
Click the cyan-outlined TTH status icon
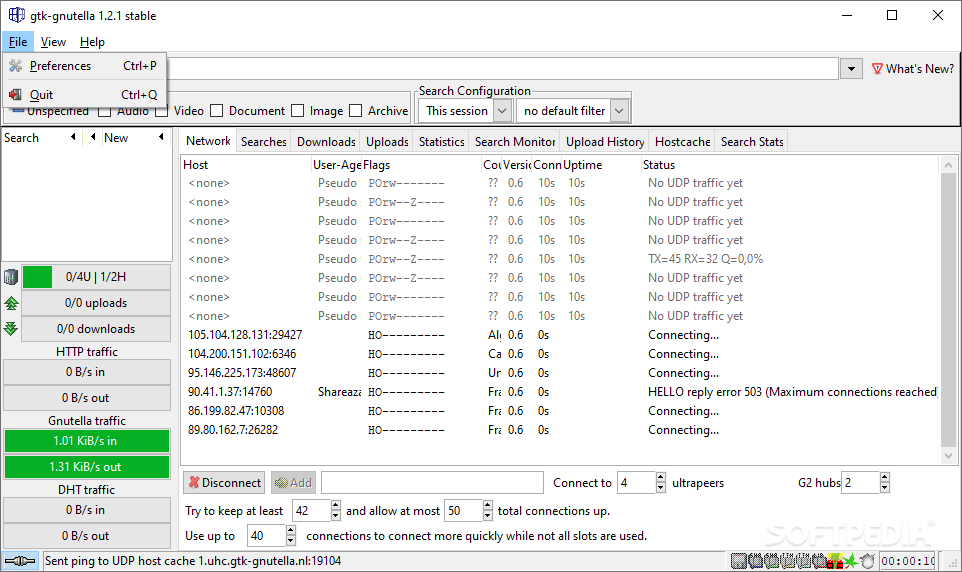click(x=804, y=561)
